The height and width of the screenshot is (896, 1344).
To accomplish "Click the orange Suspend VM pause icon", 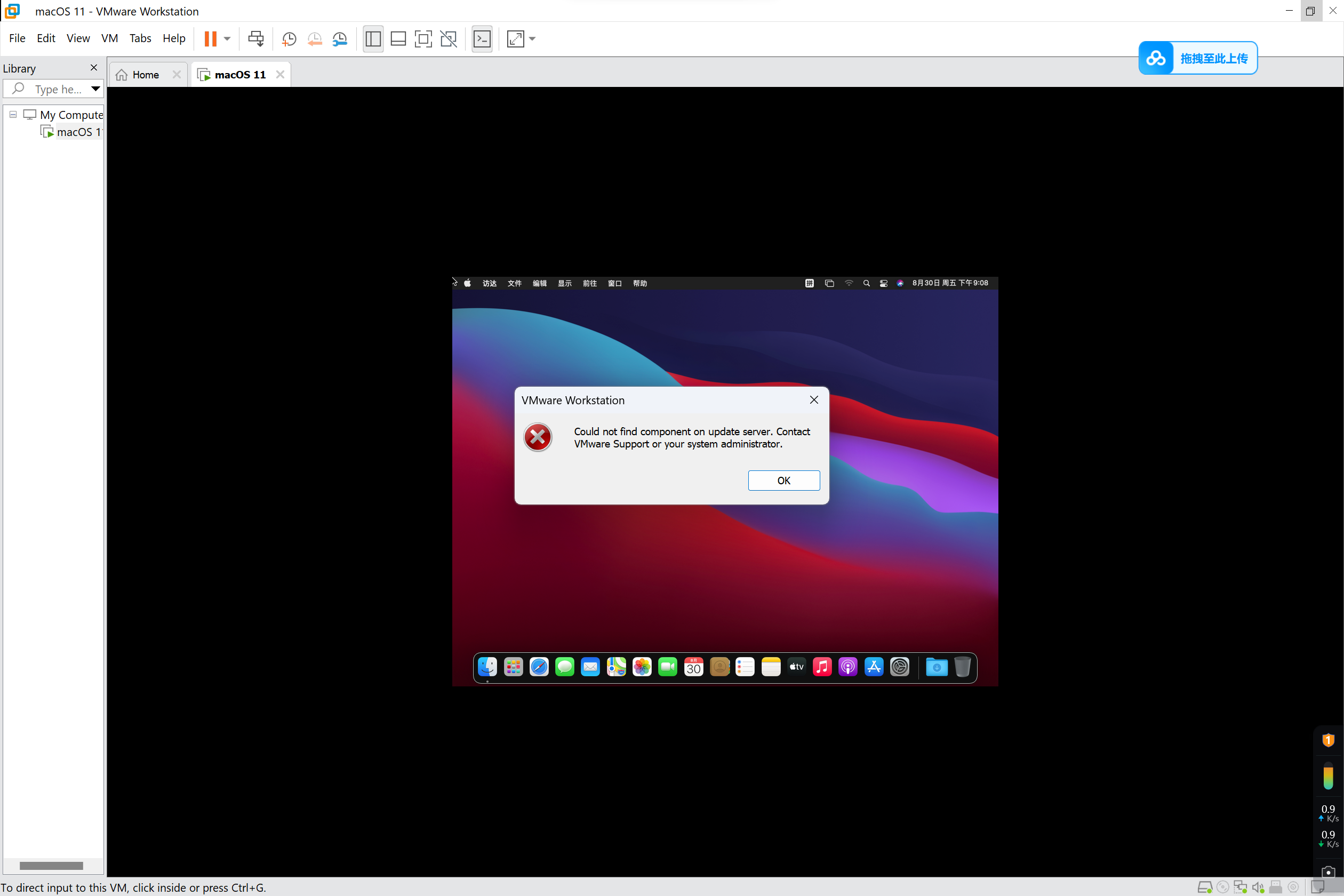I will coord(210,39).
